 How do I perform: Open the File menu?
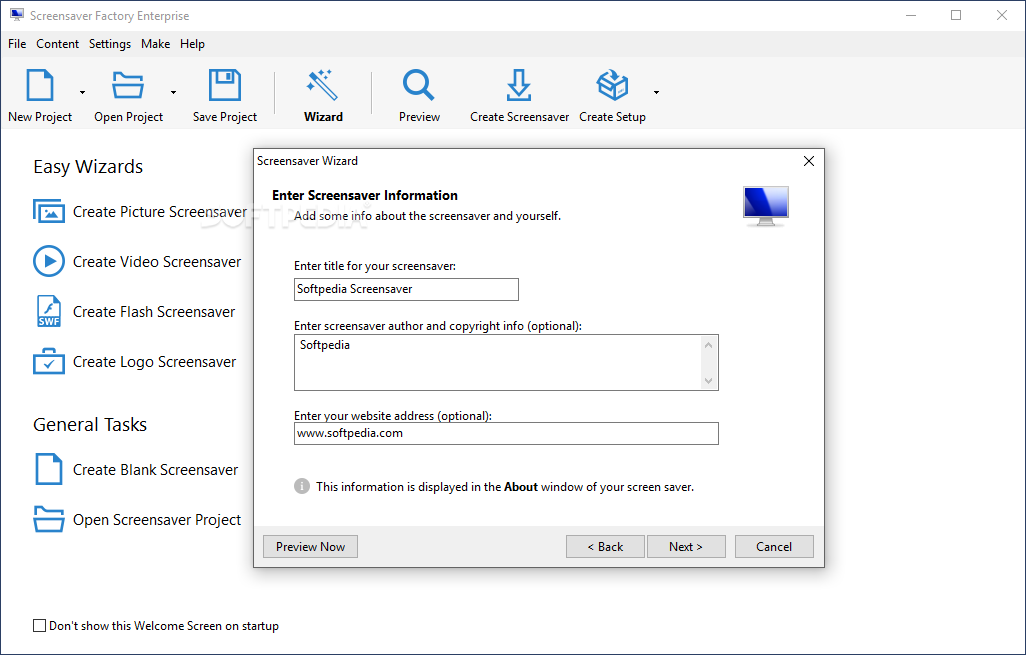(17, 44)
